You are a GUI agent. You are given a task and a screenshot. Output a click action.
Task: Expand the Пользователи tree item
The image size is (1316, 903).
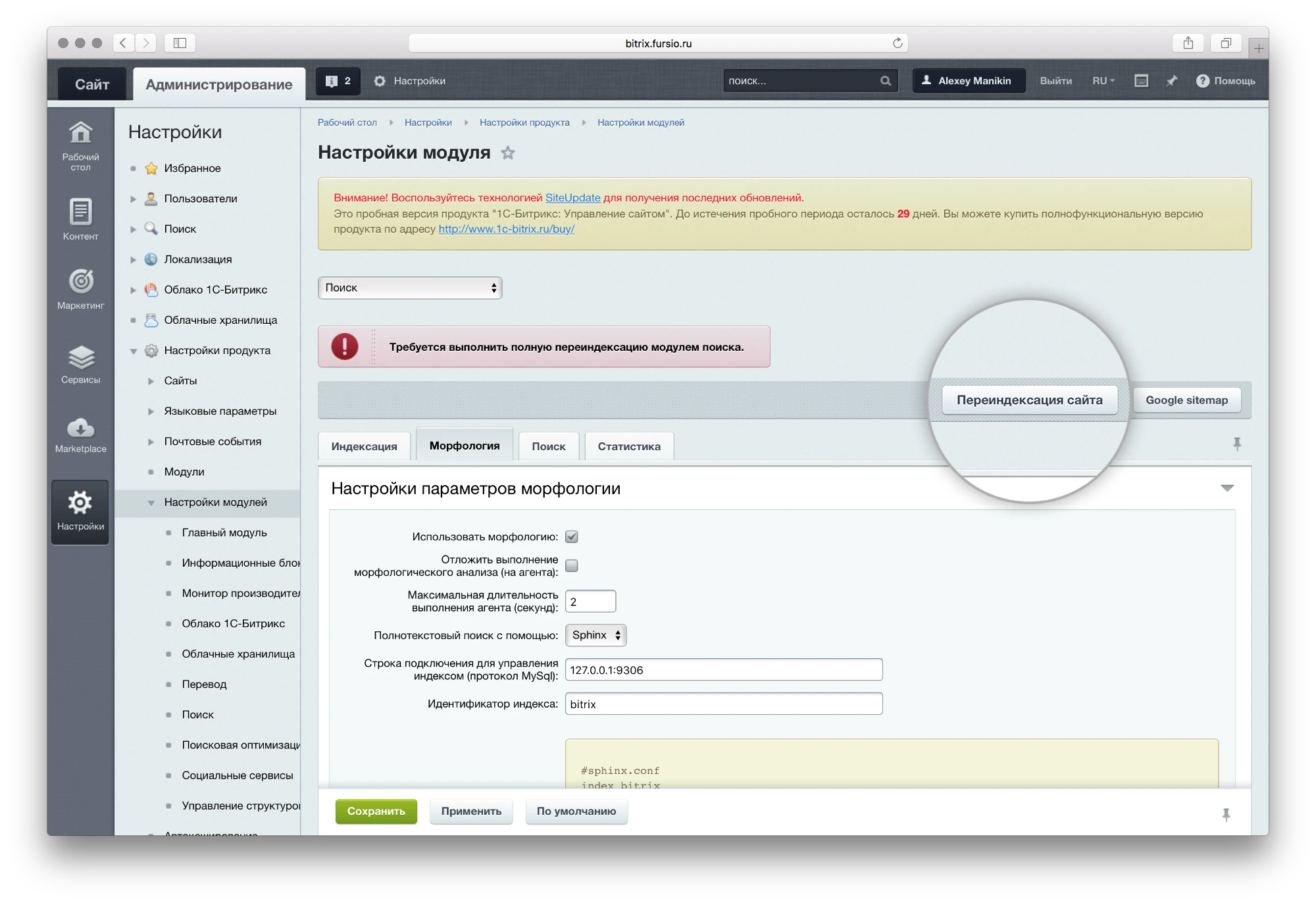133,199
